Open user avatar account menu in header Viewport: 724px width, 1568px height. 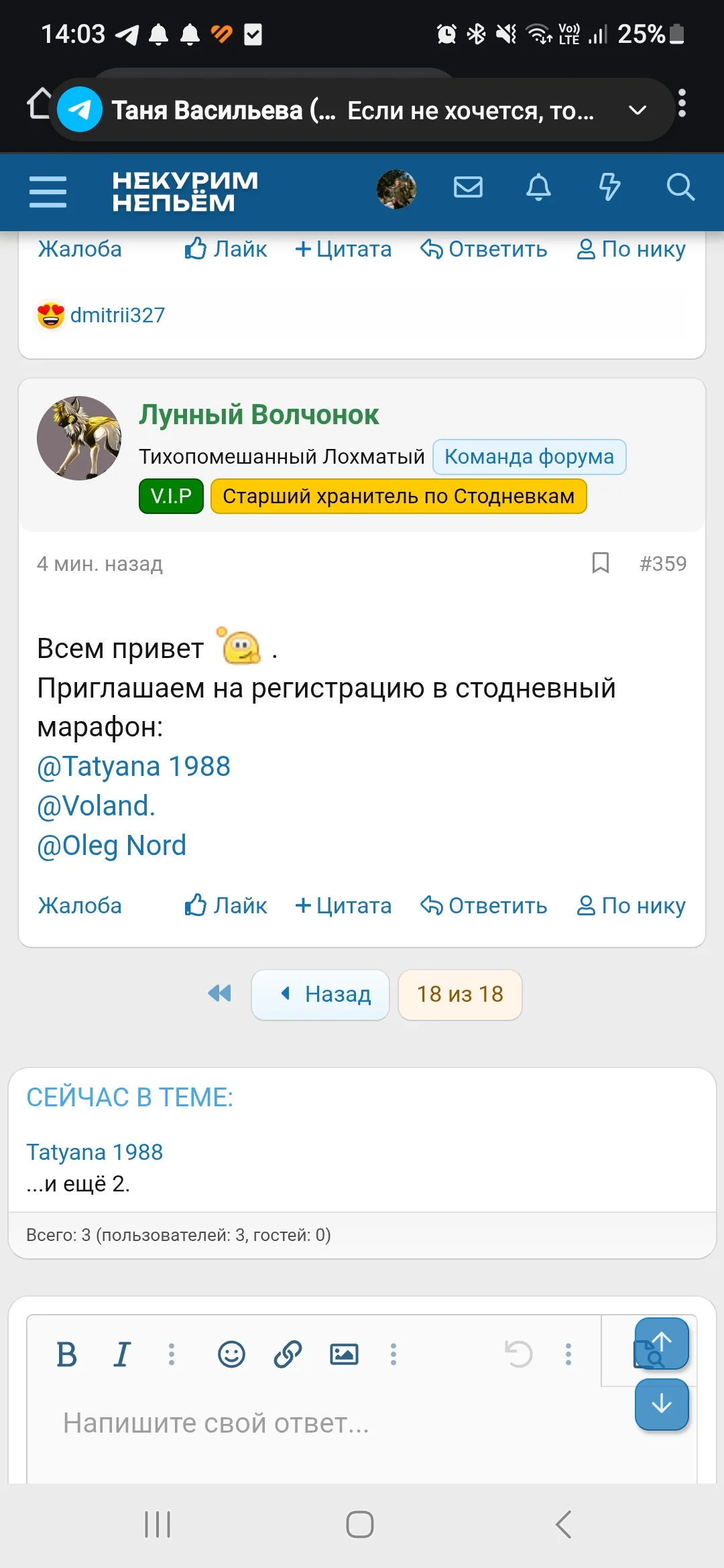point(397,189)
